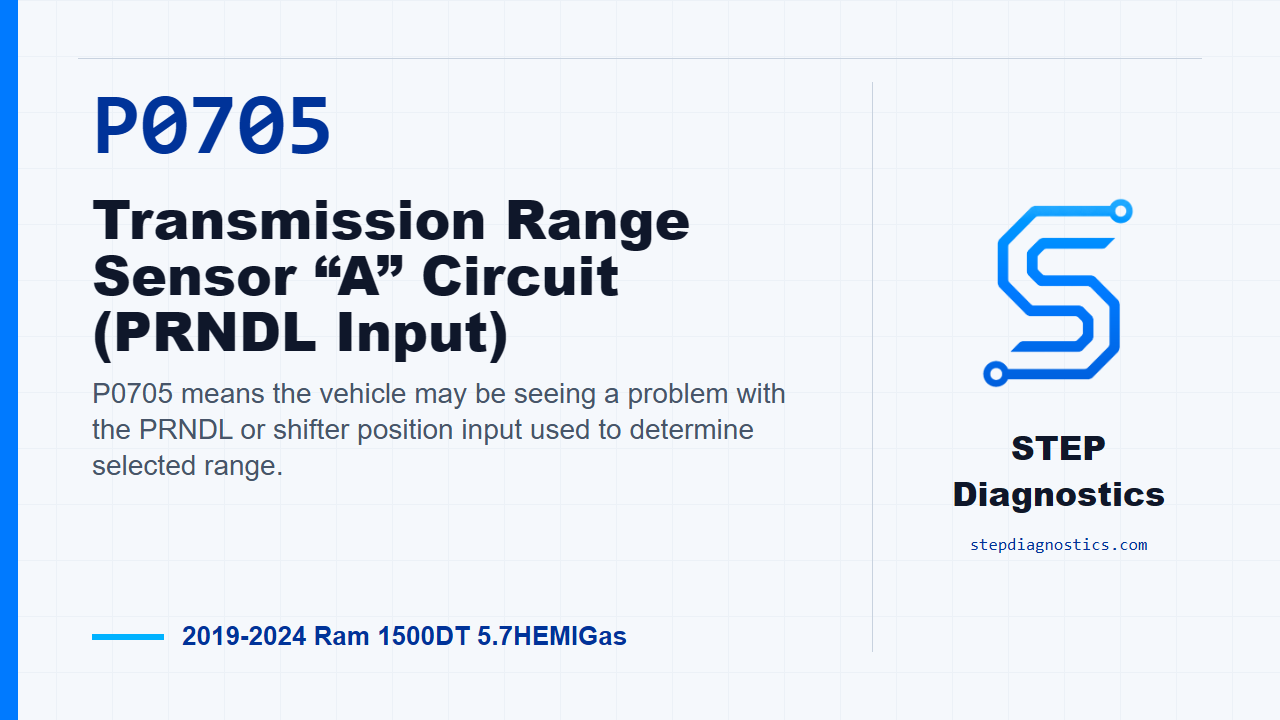Click the horizontal rule above P0705
The height and width of the screenshot is (720, 1280).
pos(640,58)
